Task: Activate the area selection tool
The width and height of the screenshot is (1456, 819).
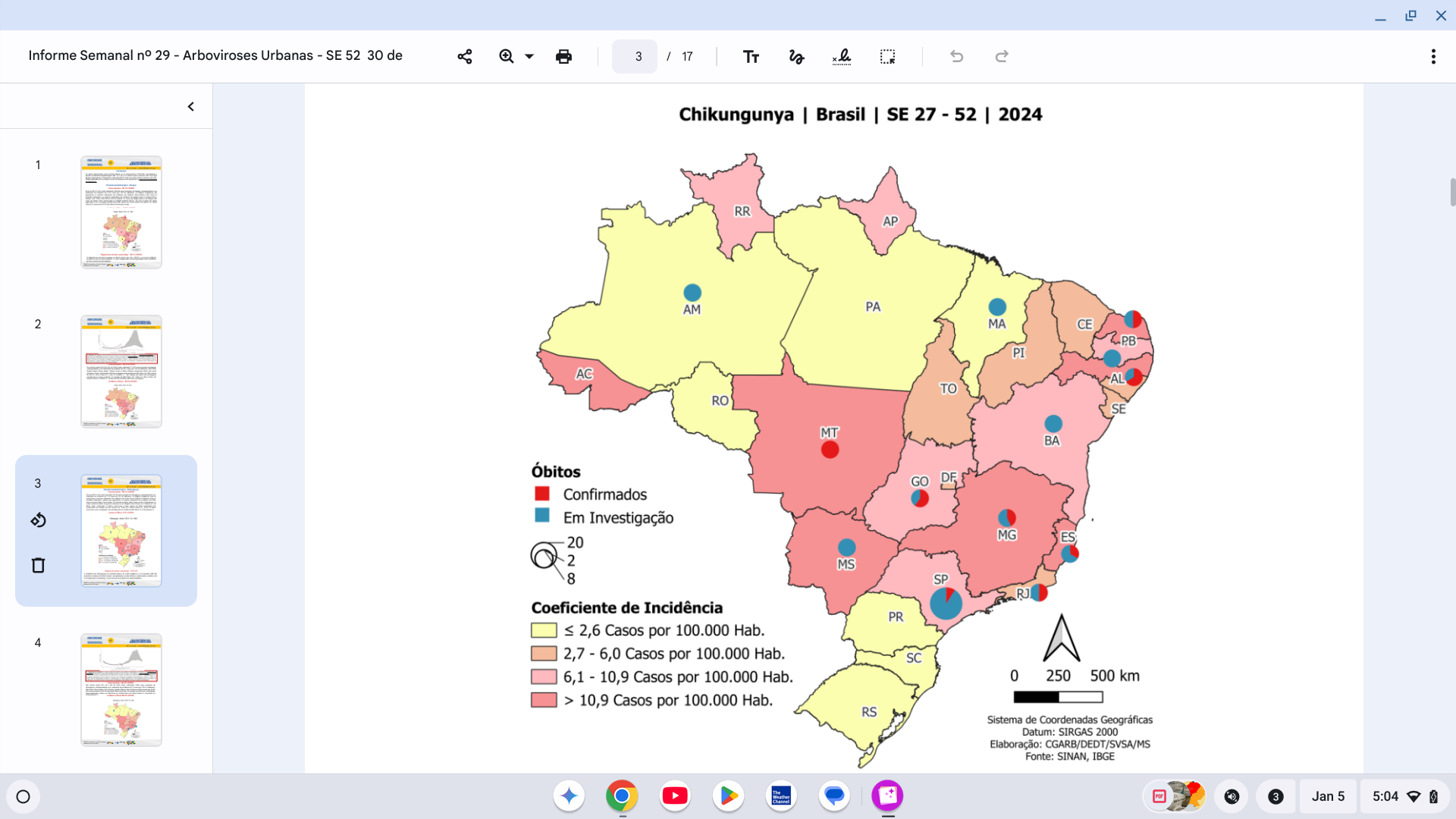Action: [x=887, y=57]
